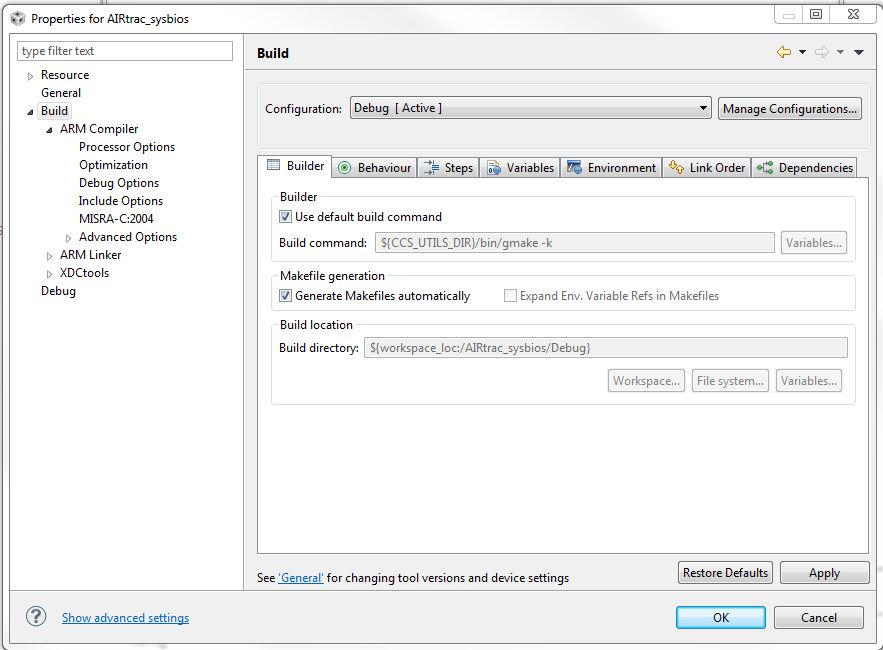Open the view menu triangle icon

click(858, 52)
